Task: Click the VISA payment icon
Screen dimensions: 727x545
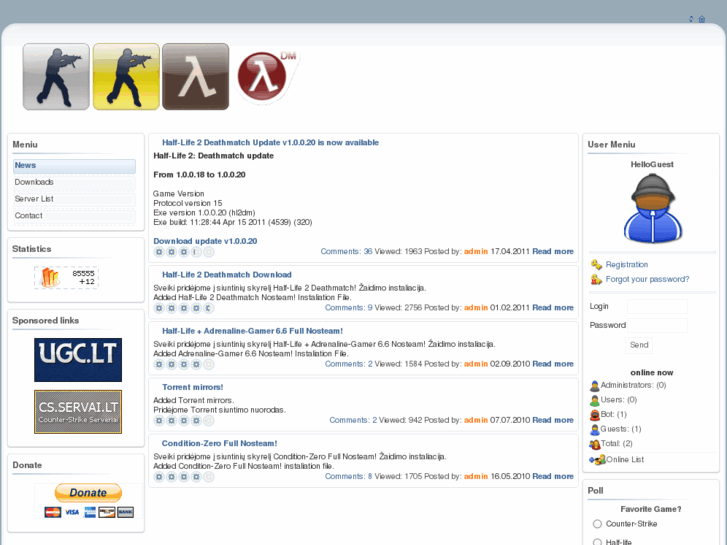Action: [72, 512]
